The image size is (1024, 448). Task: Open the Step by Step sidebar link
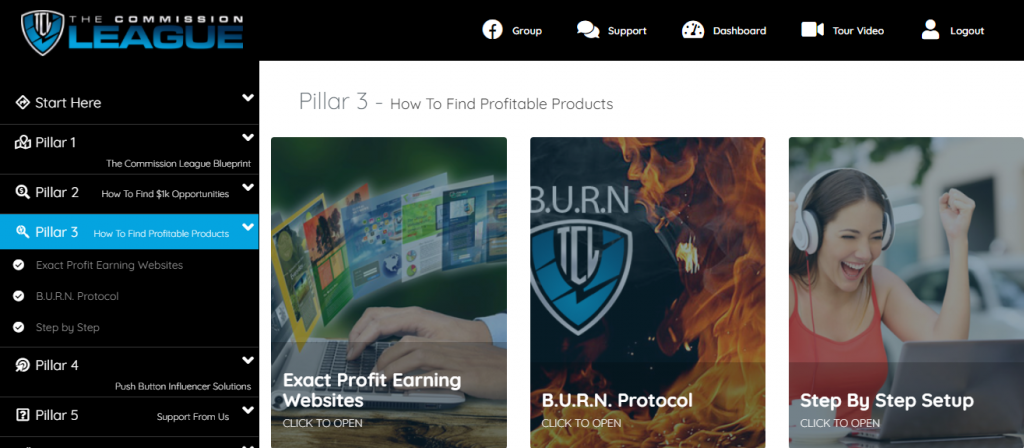click(67, 327)
